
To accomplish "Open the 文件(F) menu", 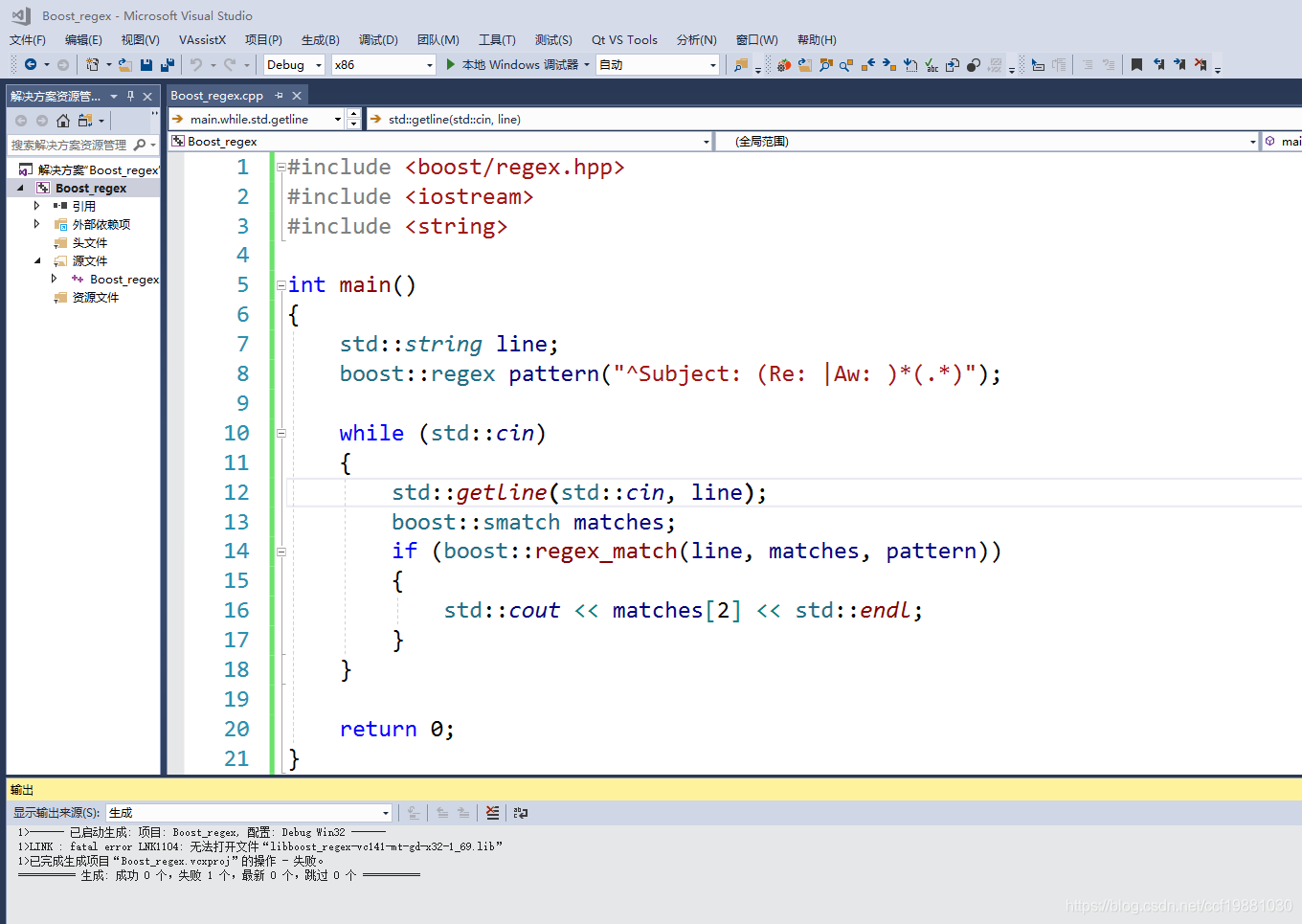I will (28, 39).
